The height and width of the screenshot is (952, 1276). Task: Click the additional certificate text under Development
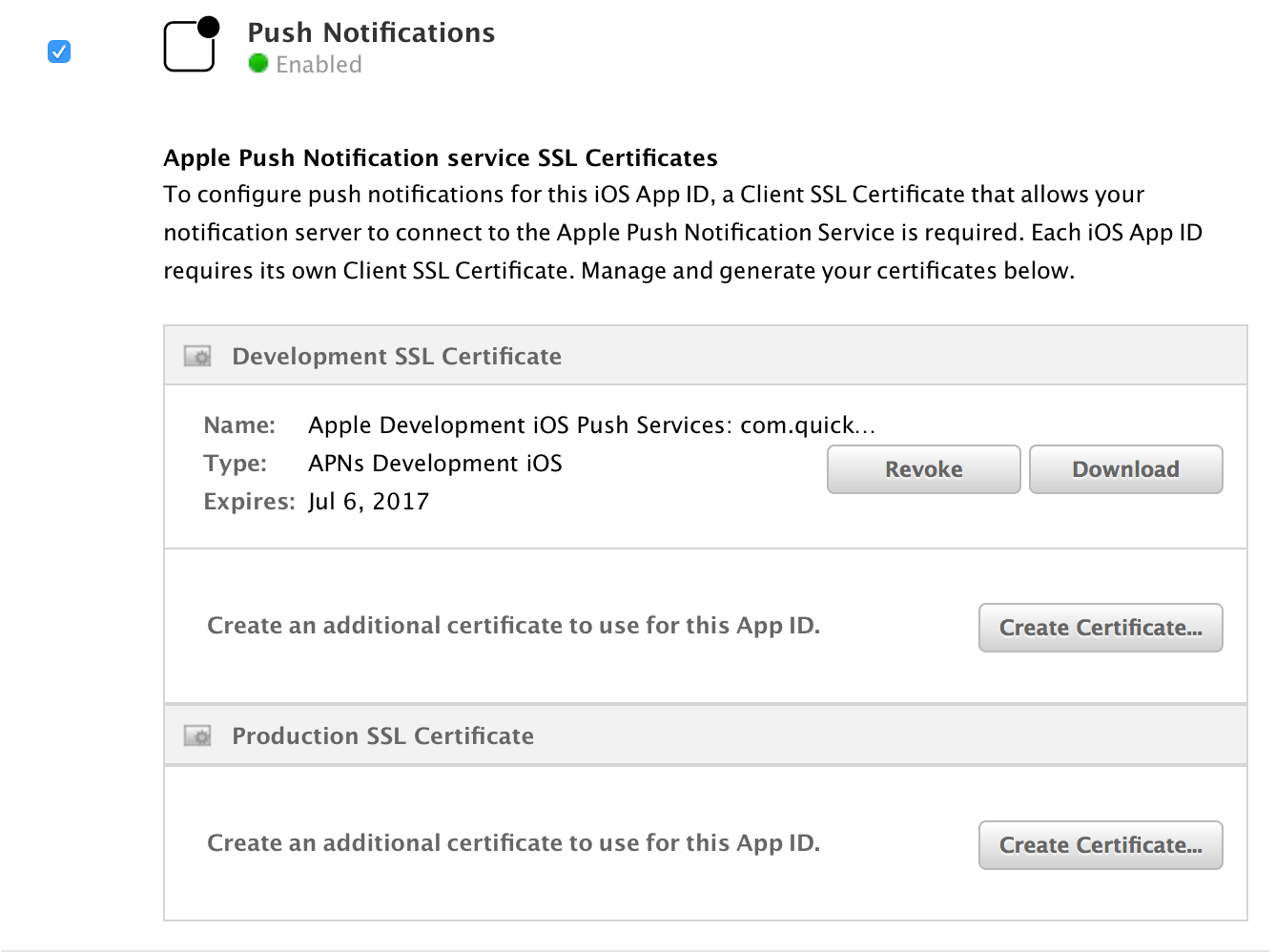click(x=513, y=626)
